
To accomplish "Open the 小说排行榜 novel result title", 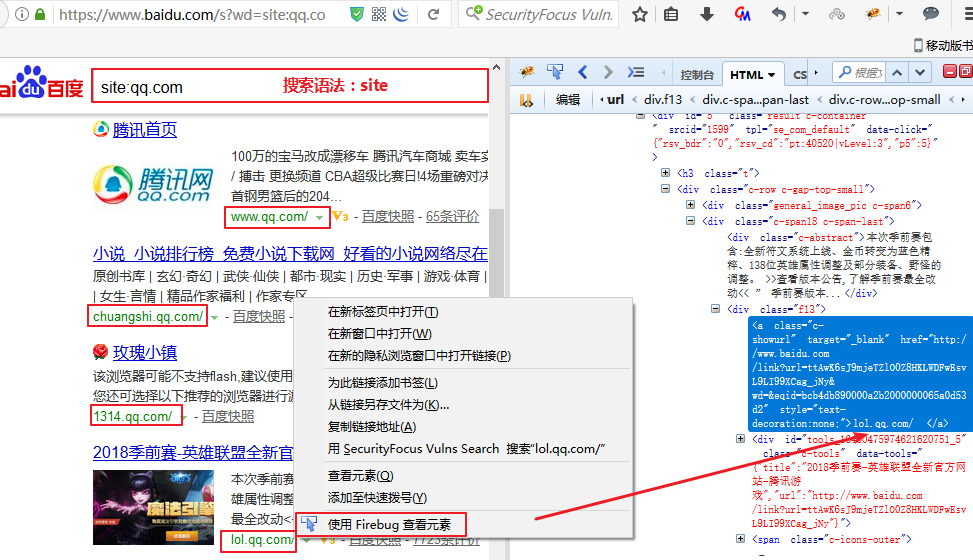I will coord(290,253).
